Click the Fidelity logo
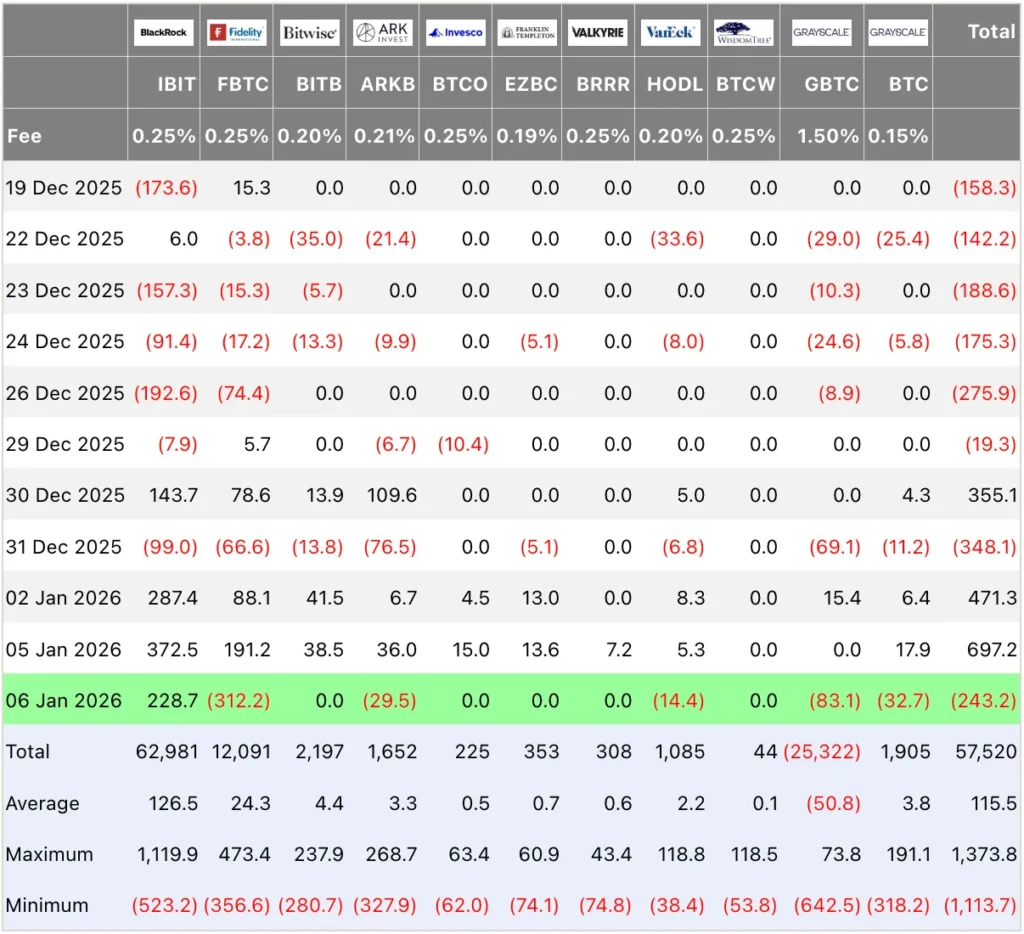Viewport: 1024px width, 934px height. pos(236,32)
